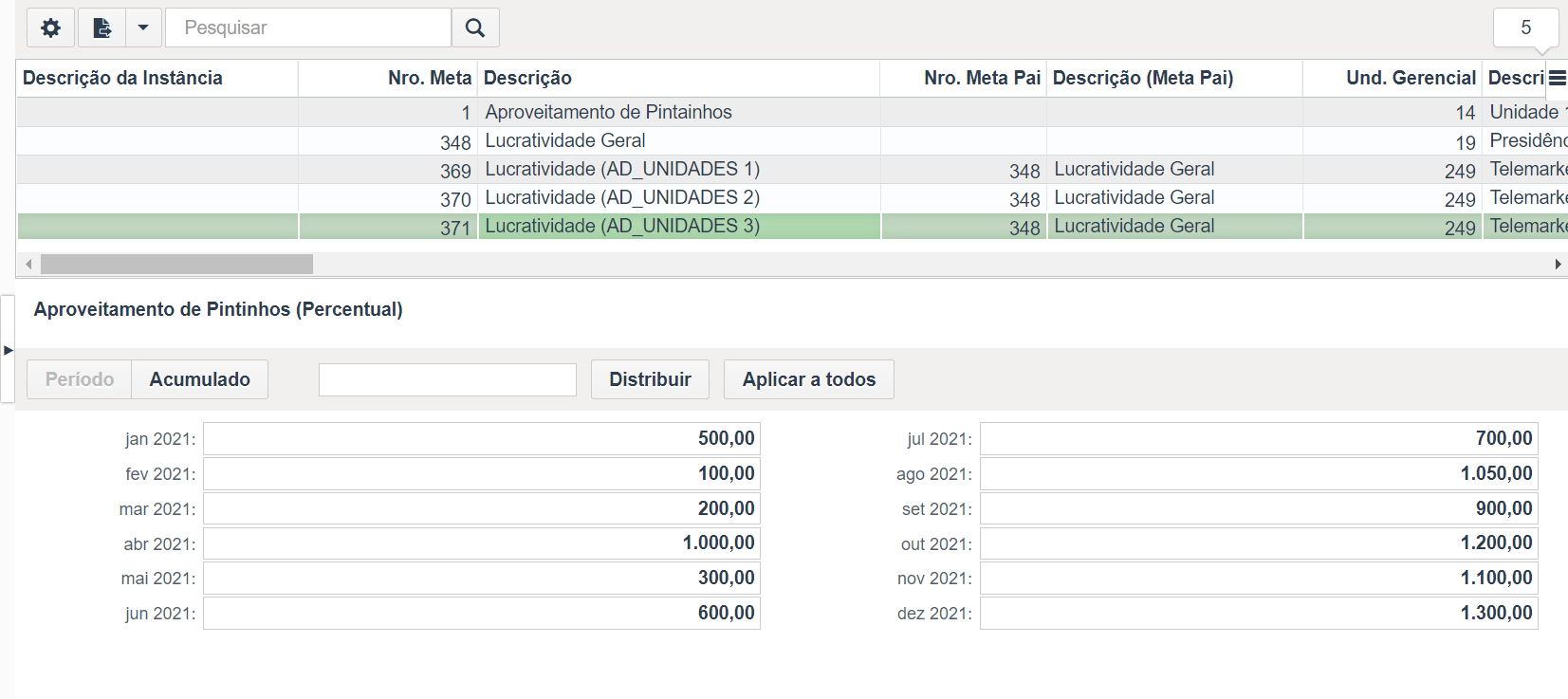Click the horizontal scrollbar right arrow

pos(1558,264)
